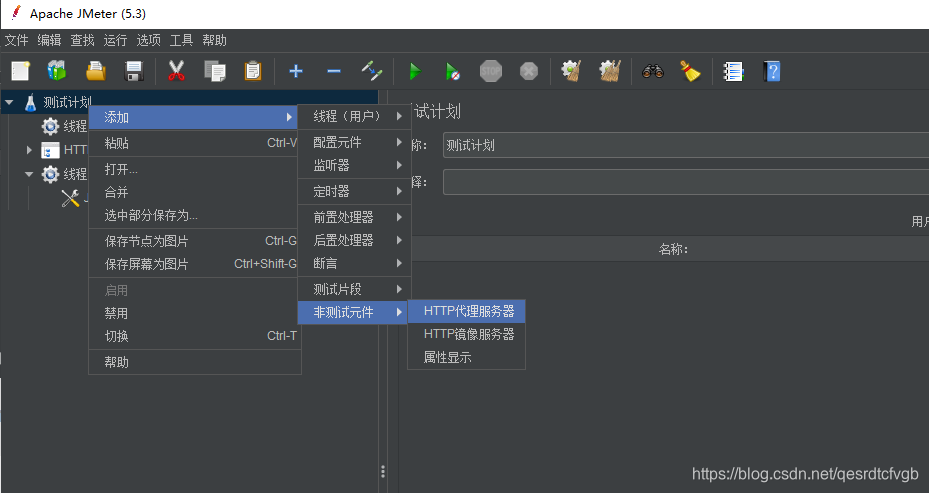Click the Save floppy disk icon
Image resolution: width=929 pixels, height=493 pixels.
click(x=134, y=71)
